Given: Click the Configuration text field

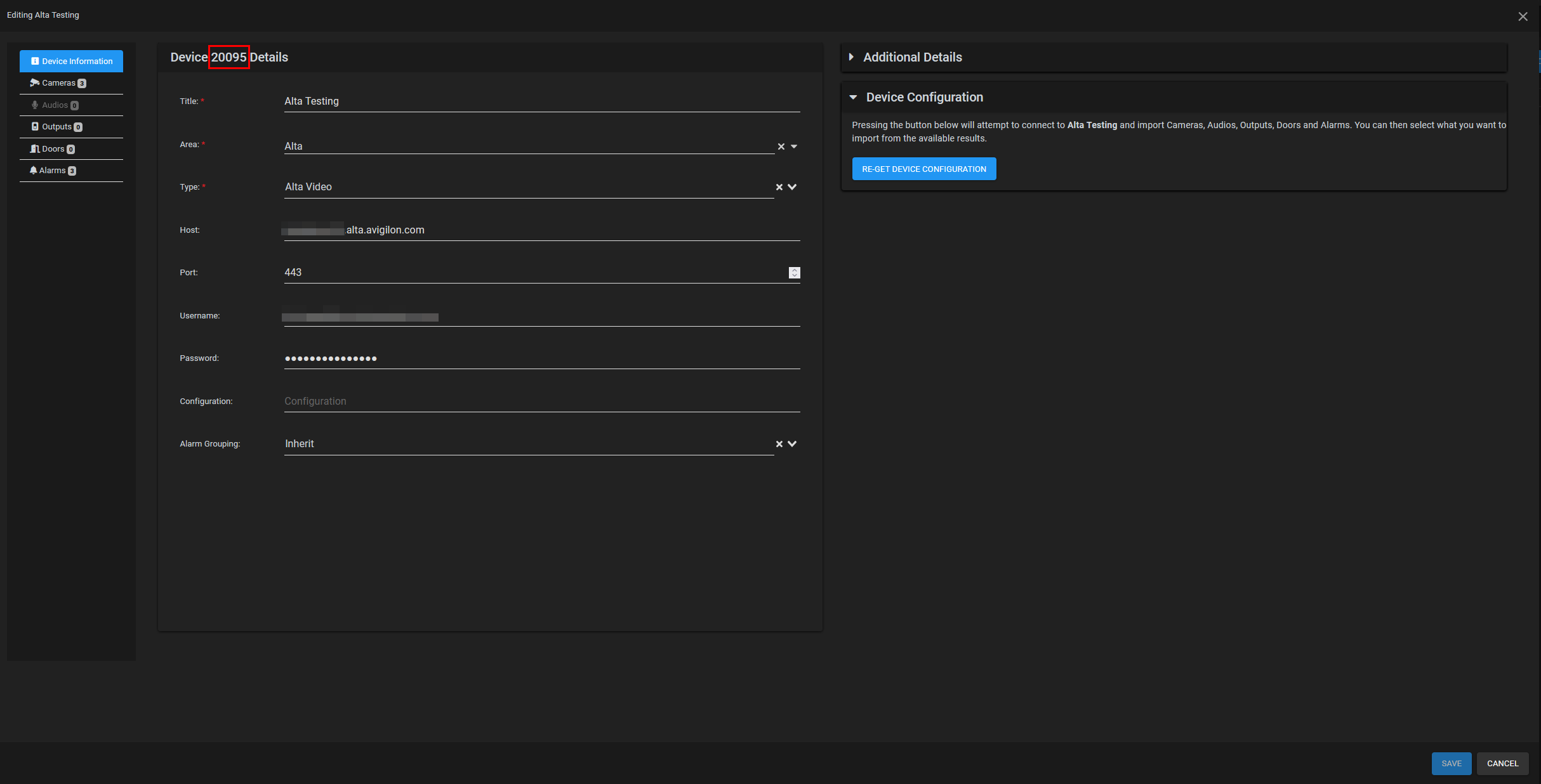Looking at the screenshot, I should coord(542,402).
